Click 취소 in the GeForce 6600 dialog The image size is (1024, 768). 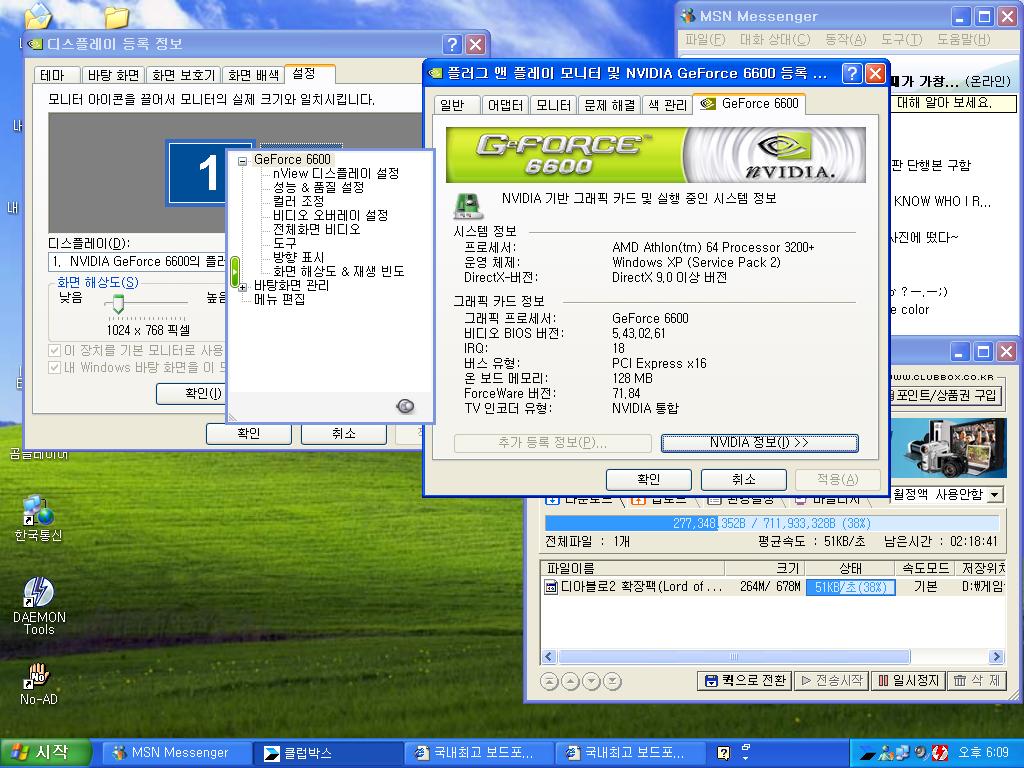point(743,479)
